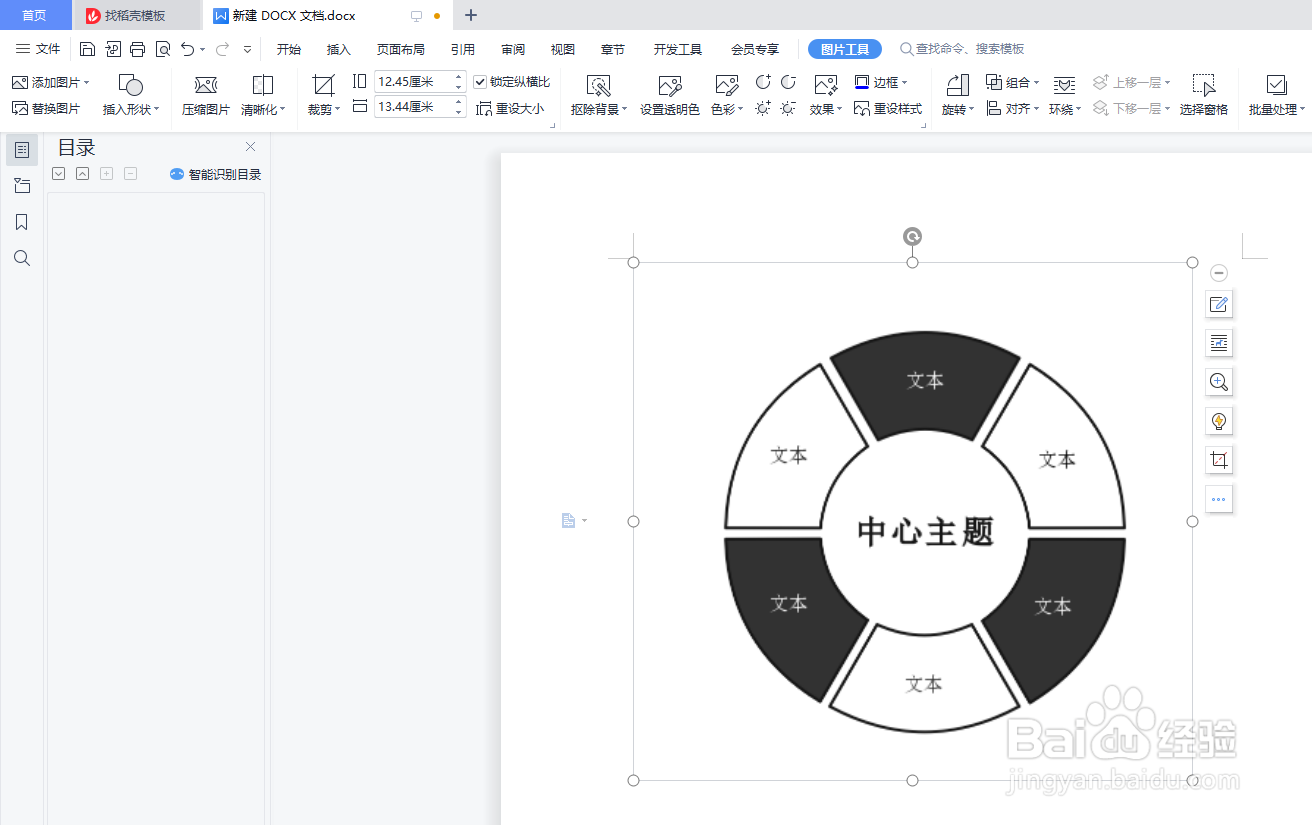
Task: Decrease contrast icon in ribbon
Action: pos(789,82)
